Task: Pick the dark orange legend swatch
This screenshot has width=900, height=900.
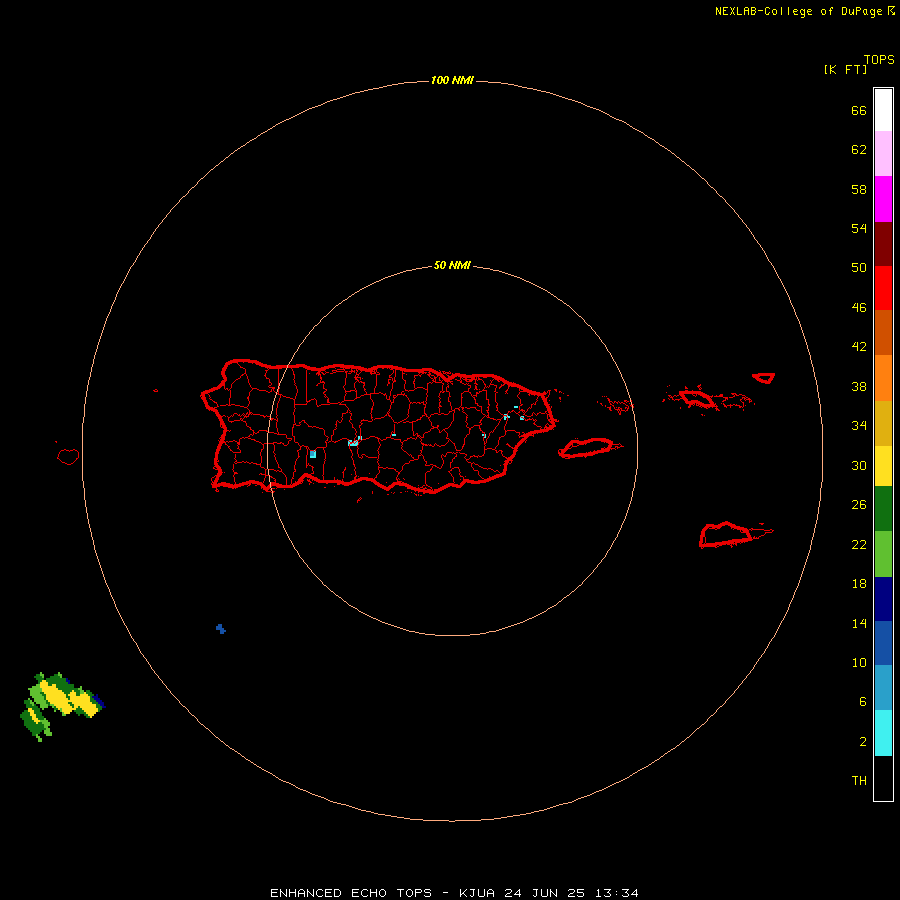Action: (883, 332)
